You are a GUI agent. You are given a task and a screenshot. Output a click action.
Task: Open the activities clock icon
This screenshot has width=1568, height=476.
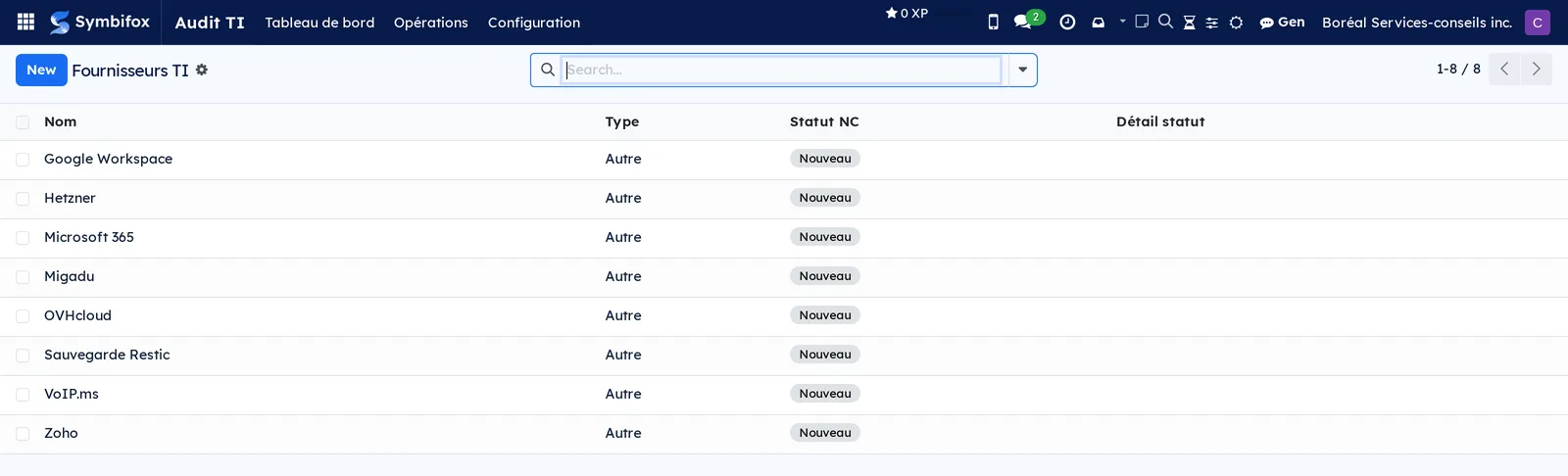coord(1067,22)
